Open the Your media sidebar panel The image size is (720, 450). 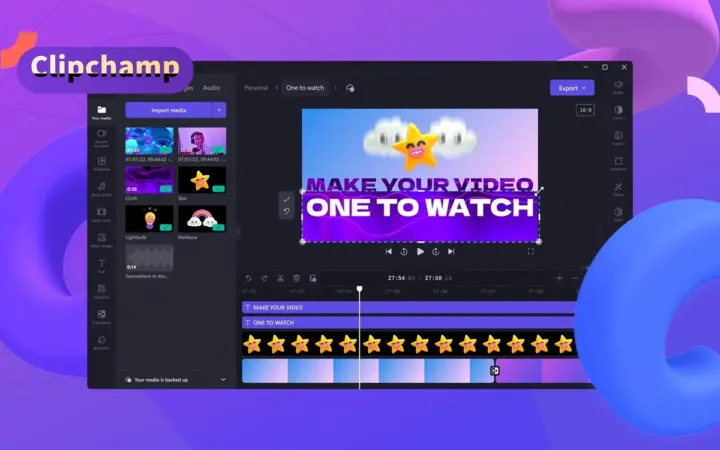[101, 112]
